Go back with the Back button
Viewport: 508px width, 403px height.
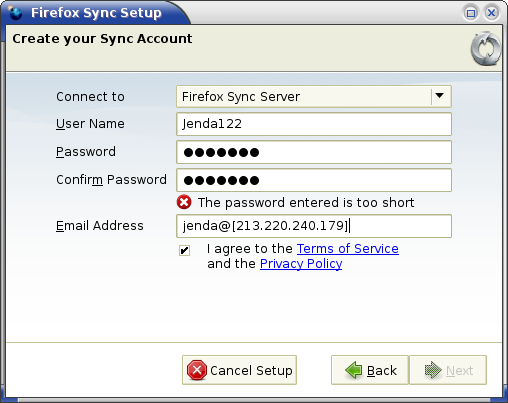(x=370, y=370)
